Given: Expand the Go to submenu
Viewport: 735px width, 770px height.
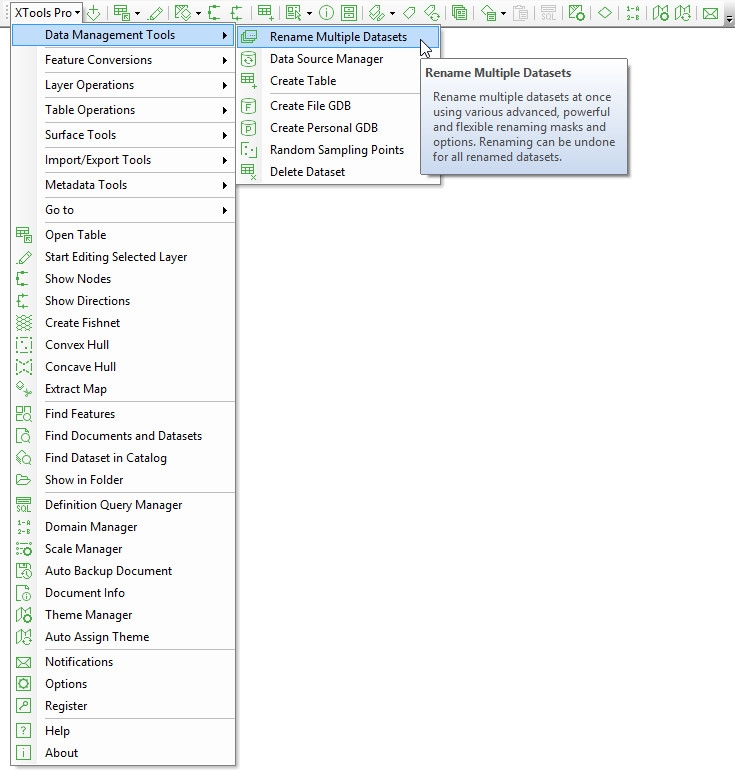Looking at the screenshot, I should pyautogui.click(x=124, y=210).
